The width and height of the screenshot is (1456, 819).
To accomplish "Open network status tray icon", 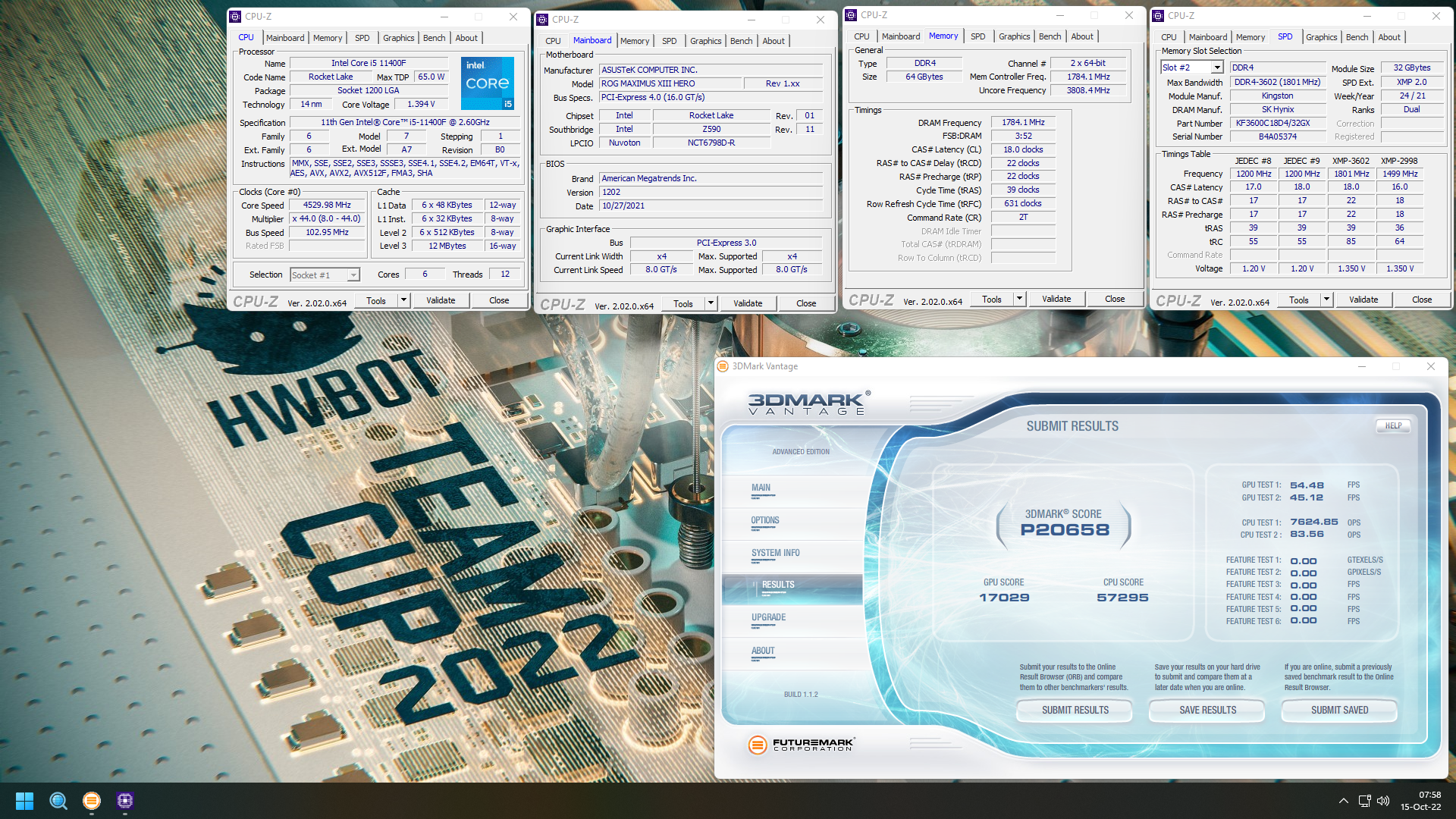I will pyautogui.click(x=1364, y=801).
